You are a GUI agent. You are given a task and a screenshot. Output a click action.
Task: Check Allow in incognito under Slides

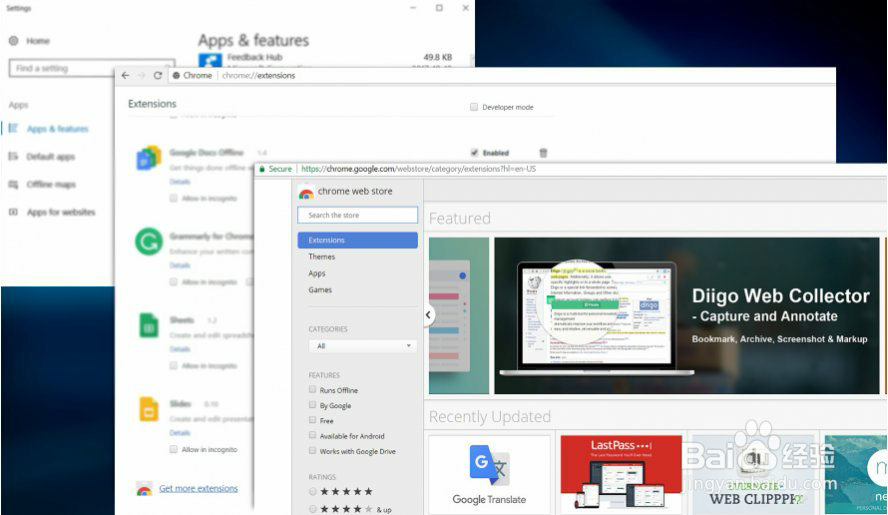coord(173,449)
